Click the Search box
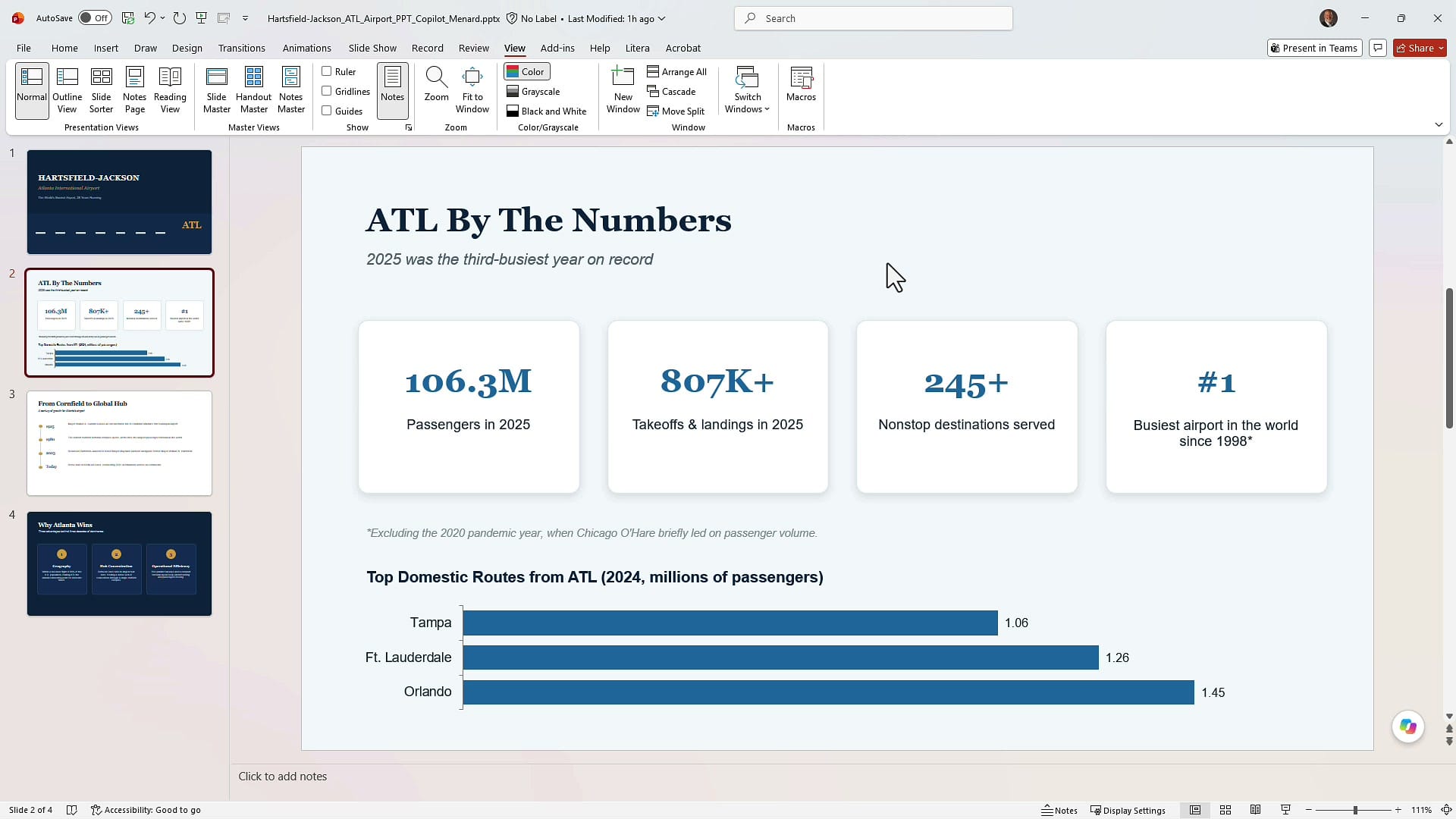This screenshot has width=1456, height=819. point(873,18)
